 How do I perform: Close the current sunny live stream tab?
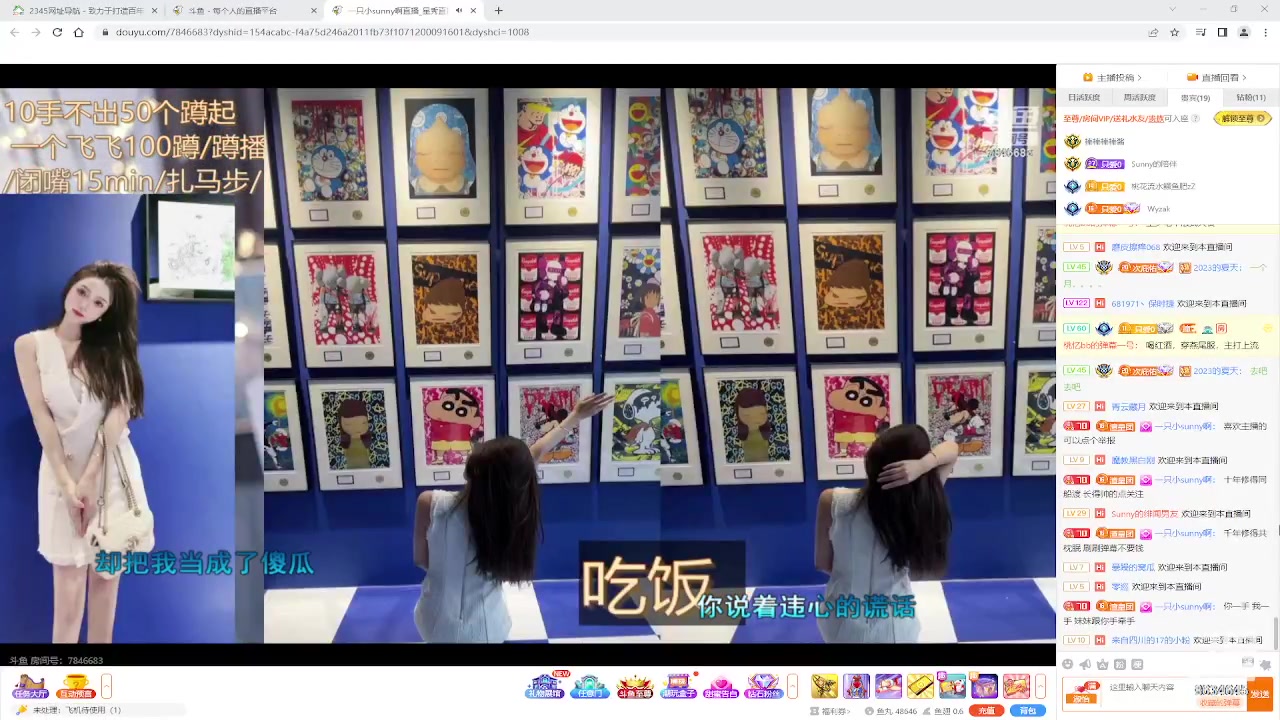coord(474,11)
